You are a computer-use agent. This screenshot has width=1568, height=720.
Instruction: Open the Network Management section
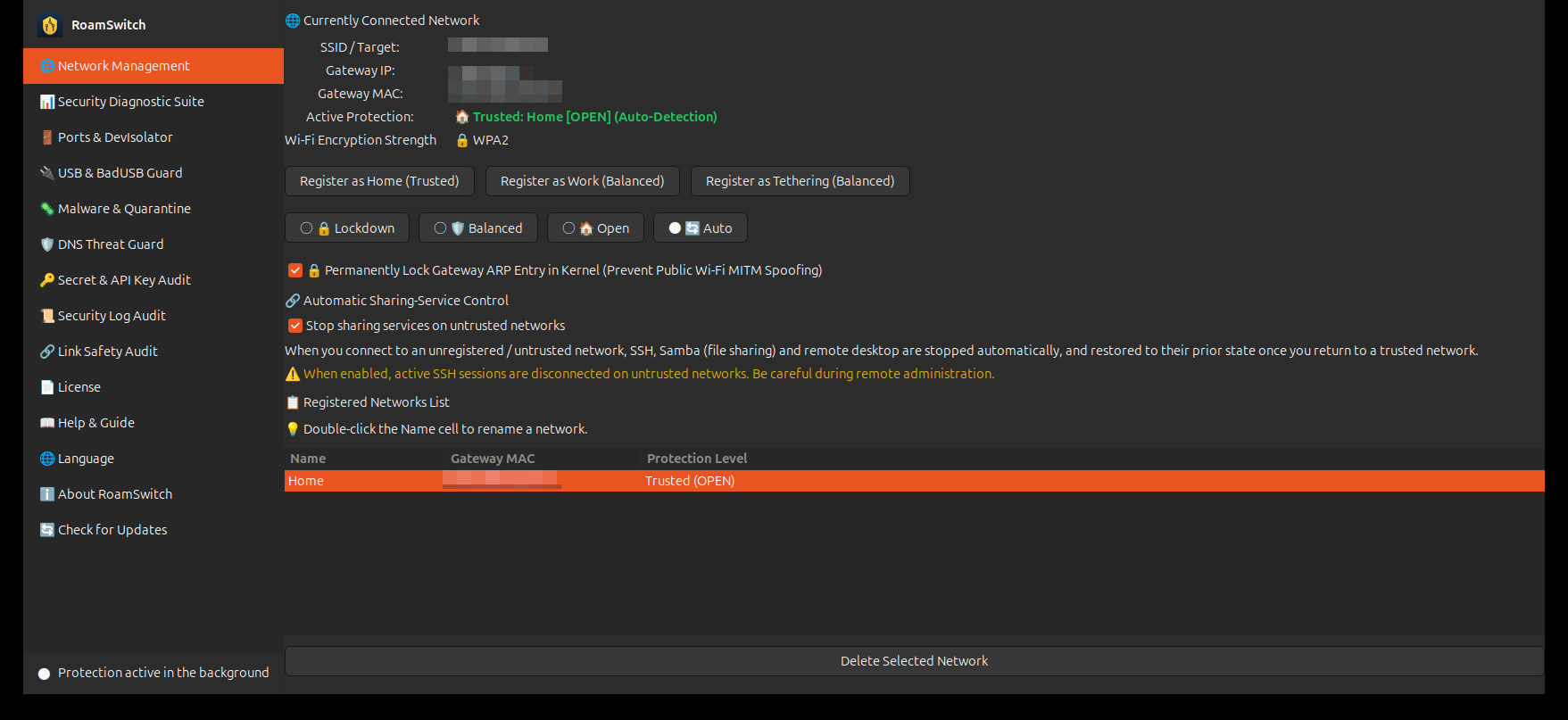[153, 66]
